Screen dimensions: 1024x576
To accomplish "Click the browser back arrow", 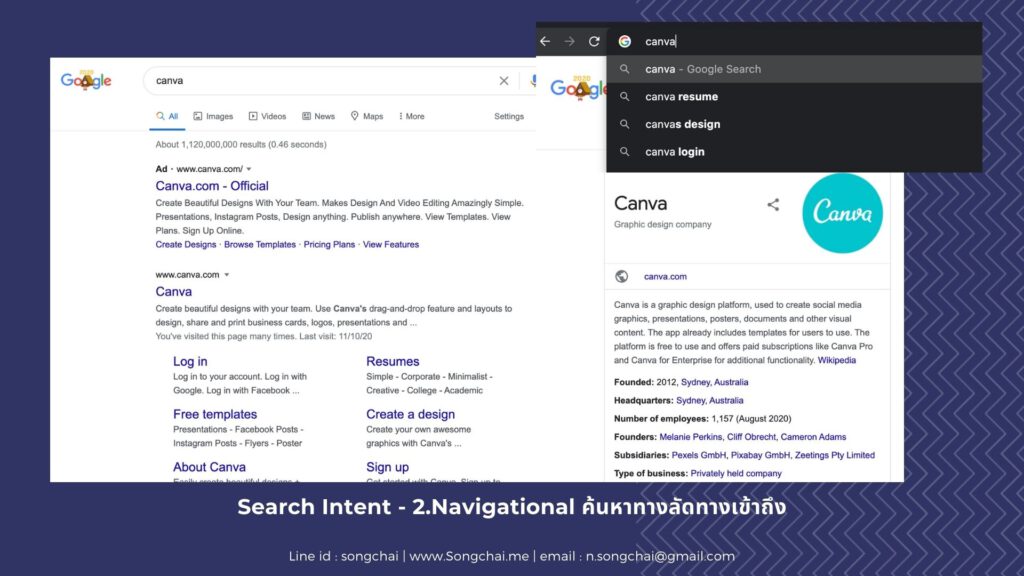I will (x=545, y=41).
